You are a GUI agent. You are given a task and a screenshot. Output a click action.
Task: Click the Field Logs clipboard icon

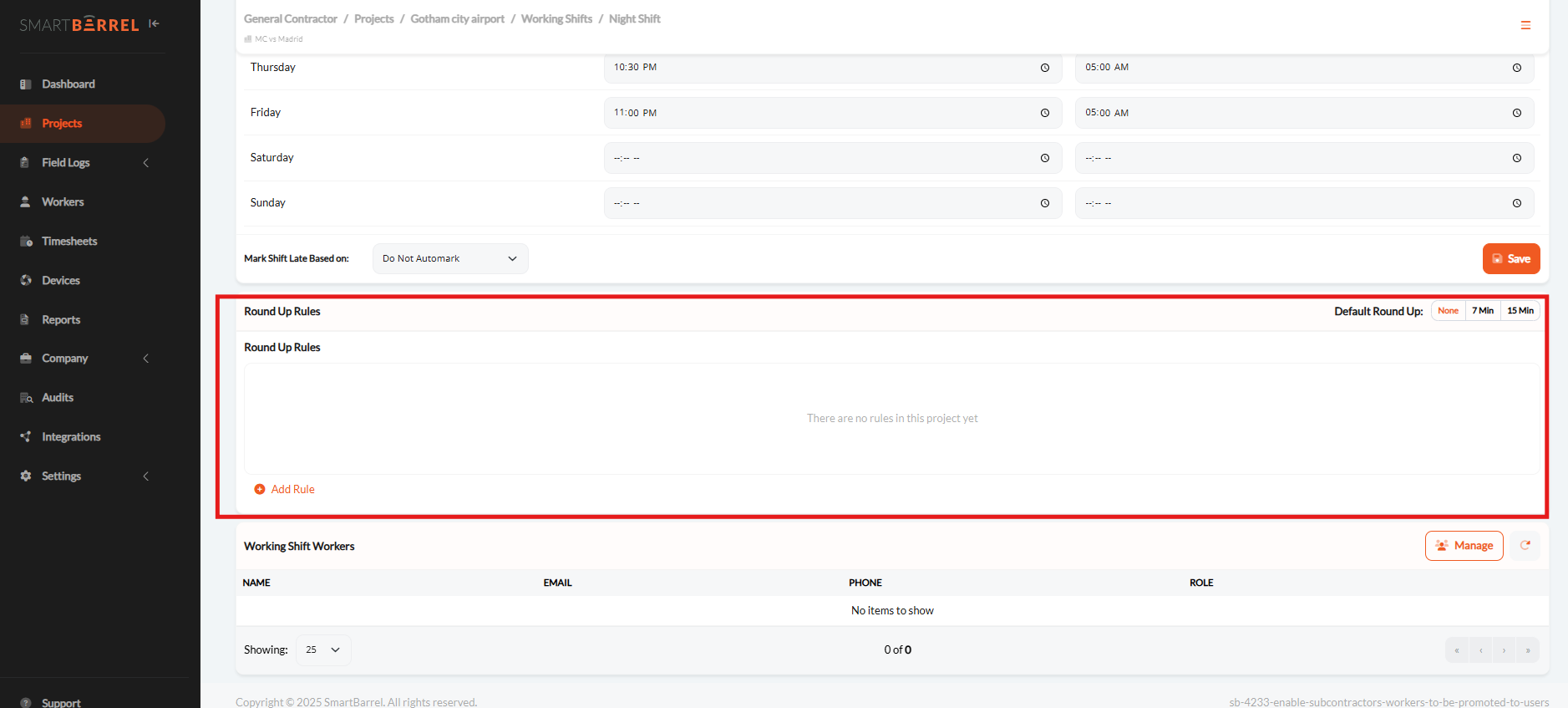26,163
